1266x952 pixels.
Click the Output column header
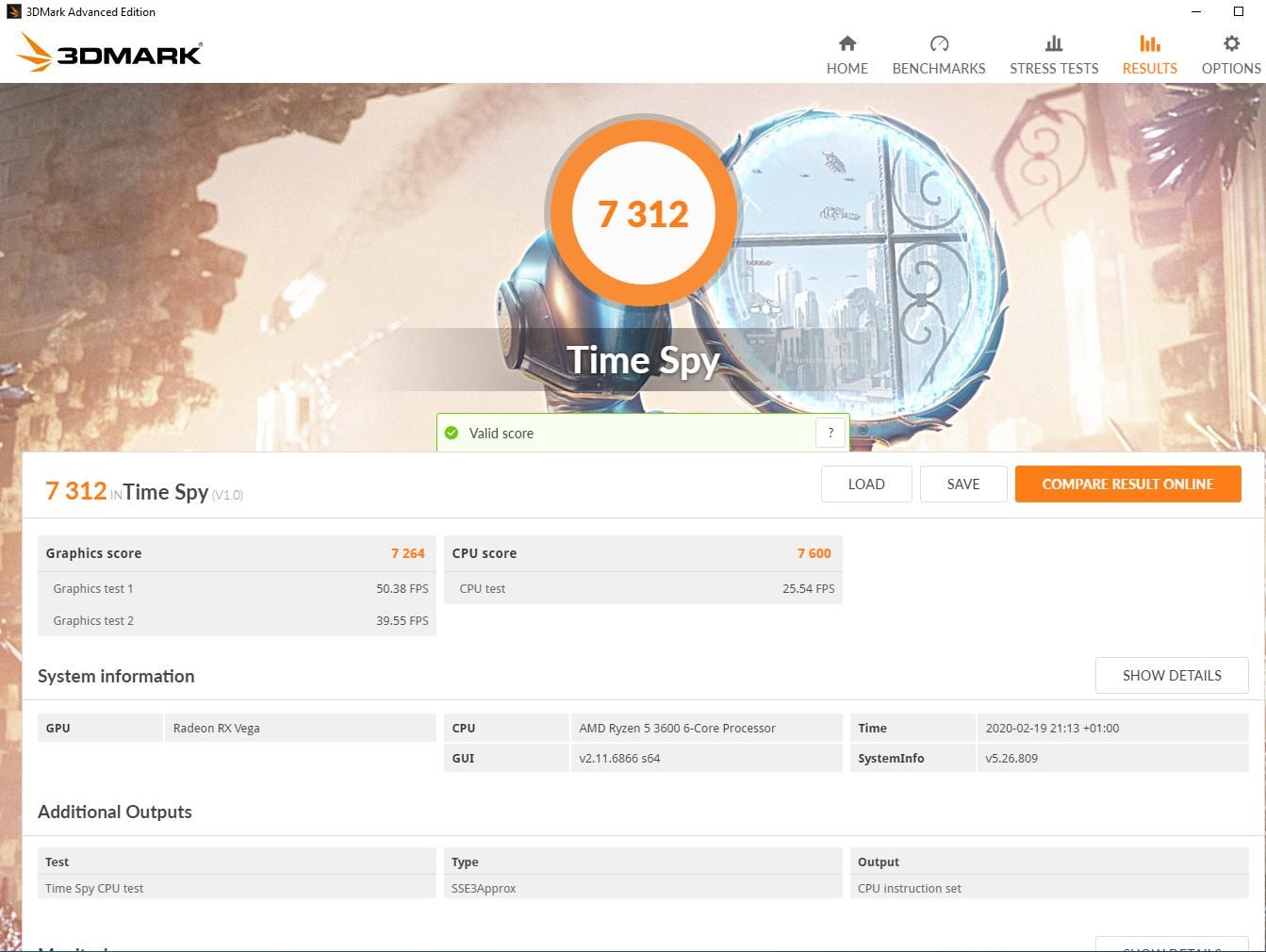click(x=1049, y=862)
